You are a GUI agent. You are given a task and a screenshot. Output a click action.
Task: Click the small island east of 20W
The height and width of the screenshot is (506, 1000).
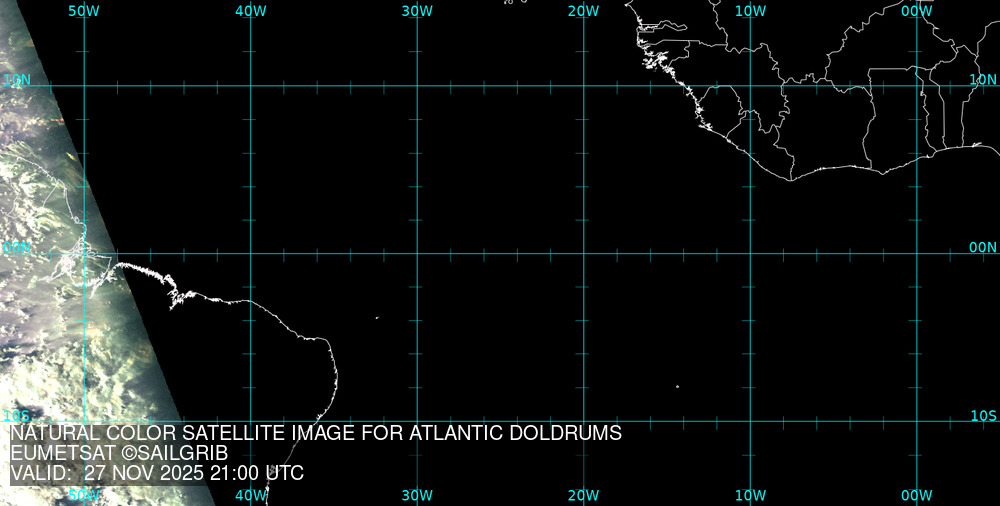tap(677, 387)
